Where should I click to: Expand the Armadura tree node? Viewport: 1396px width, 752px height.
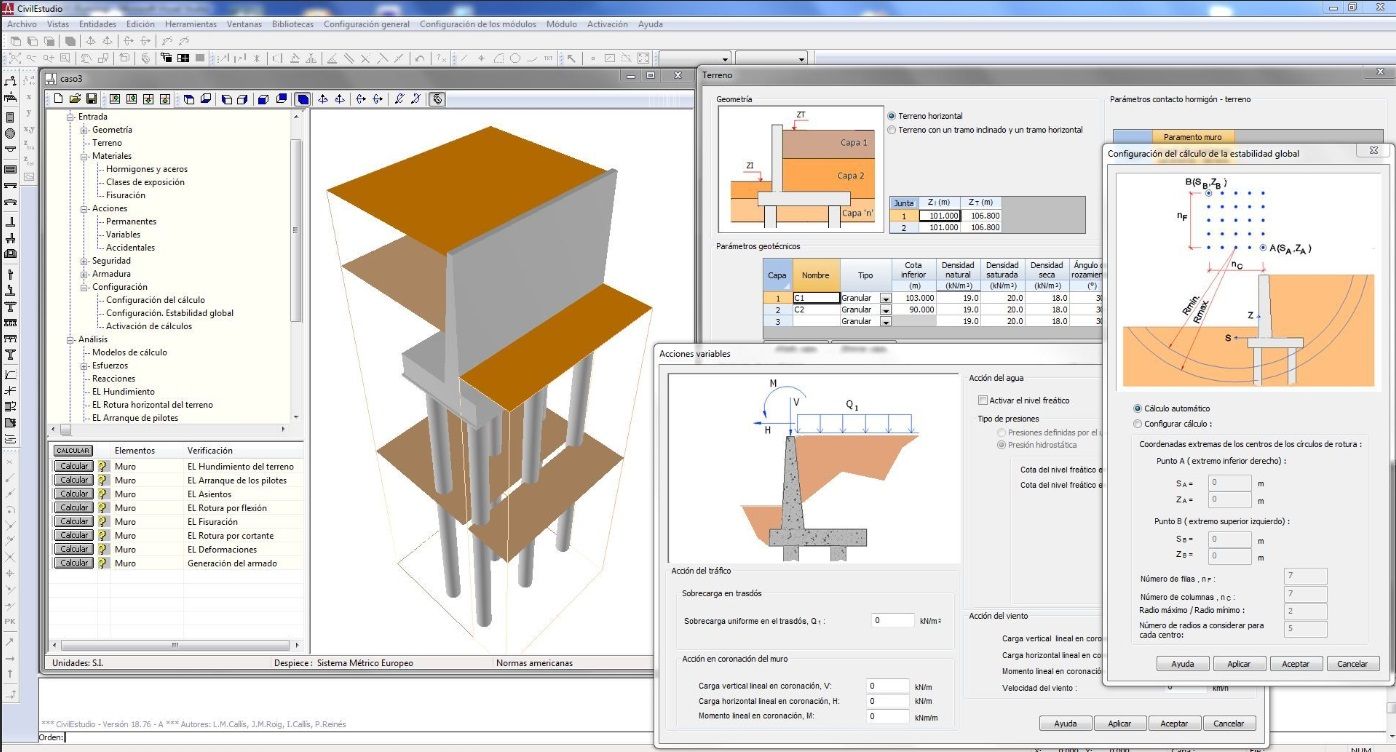pyautogui.click(x=84, y=274)
